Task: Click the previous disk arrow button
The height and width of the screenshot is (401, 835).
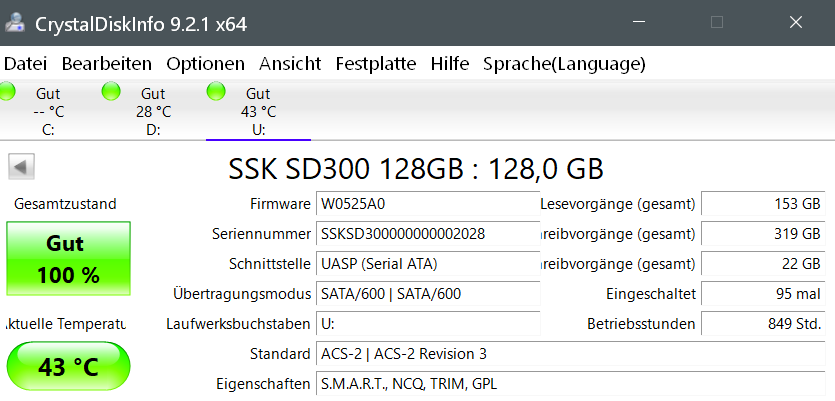Action: [22, 166]
